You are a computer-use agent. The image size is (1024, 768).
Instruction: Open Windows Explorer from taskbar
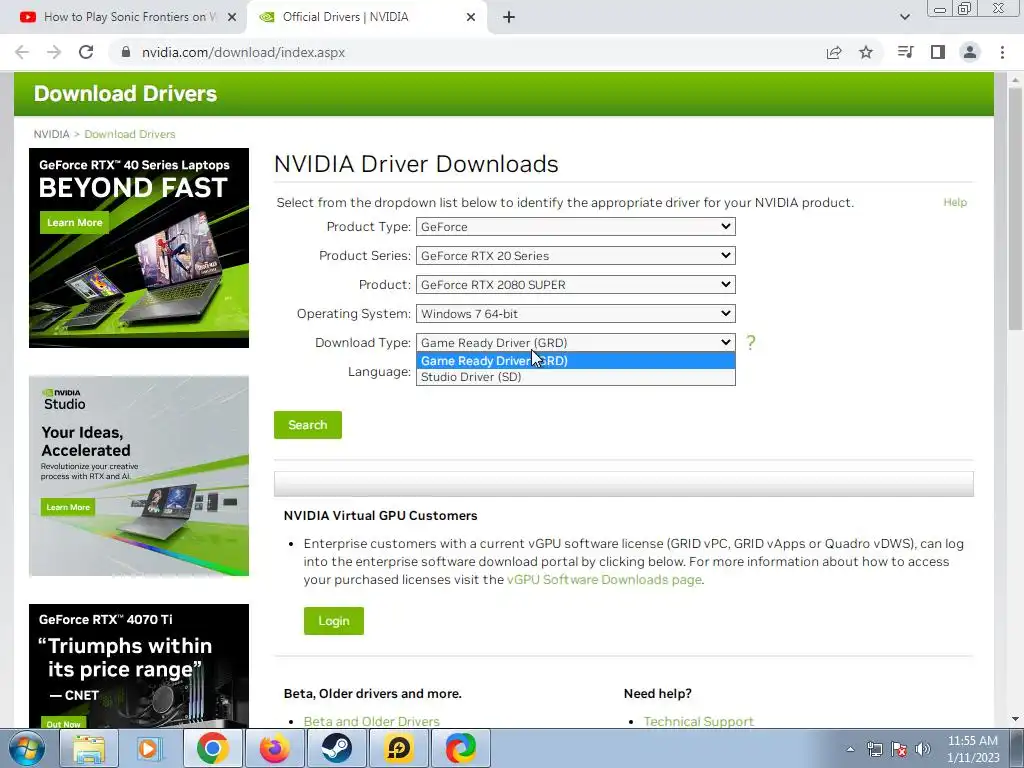tap(89, 748)
